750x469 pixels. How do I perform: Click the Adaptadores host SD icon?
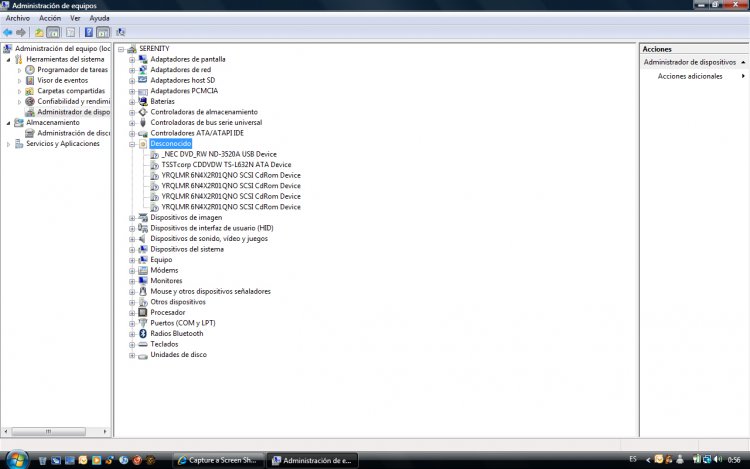click(x=143, y=80)
